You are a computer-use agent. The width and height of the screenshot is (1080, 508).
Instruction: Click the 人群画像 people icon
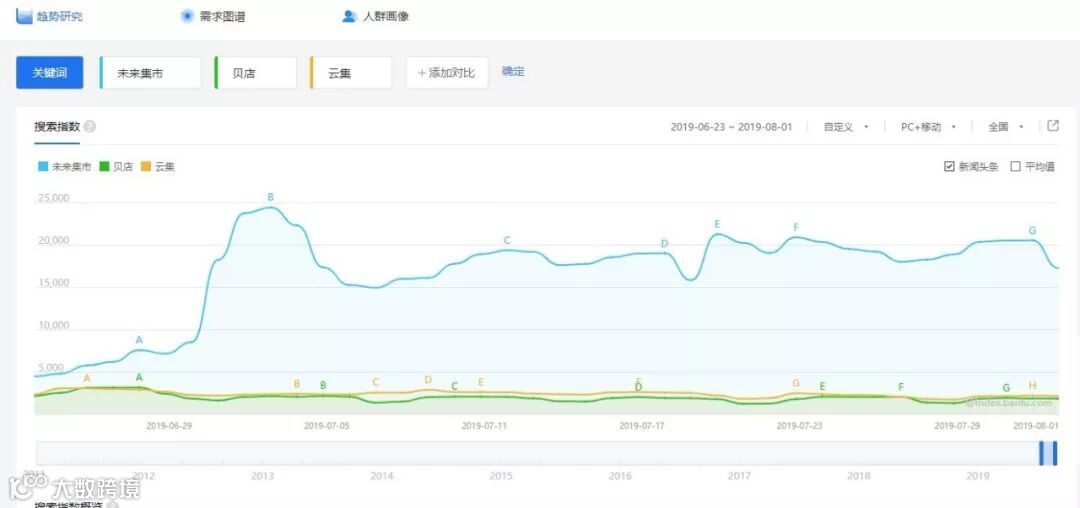pyautogui.click(x=349, y=16)
